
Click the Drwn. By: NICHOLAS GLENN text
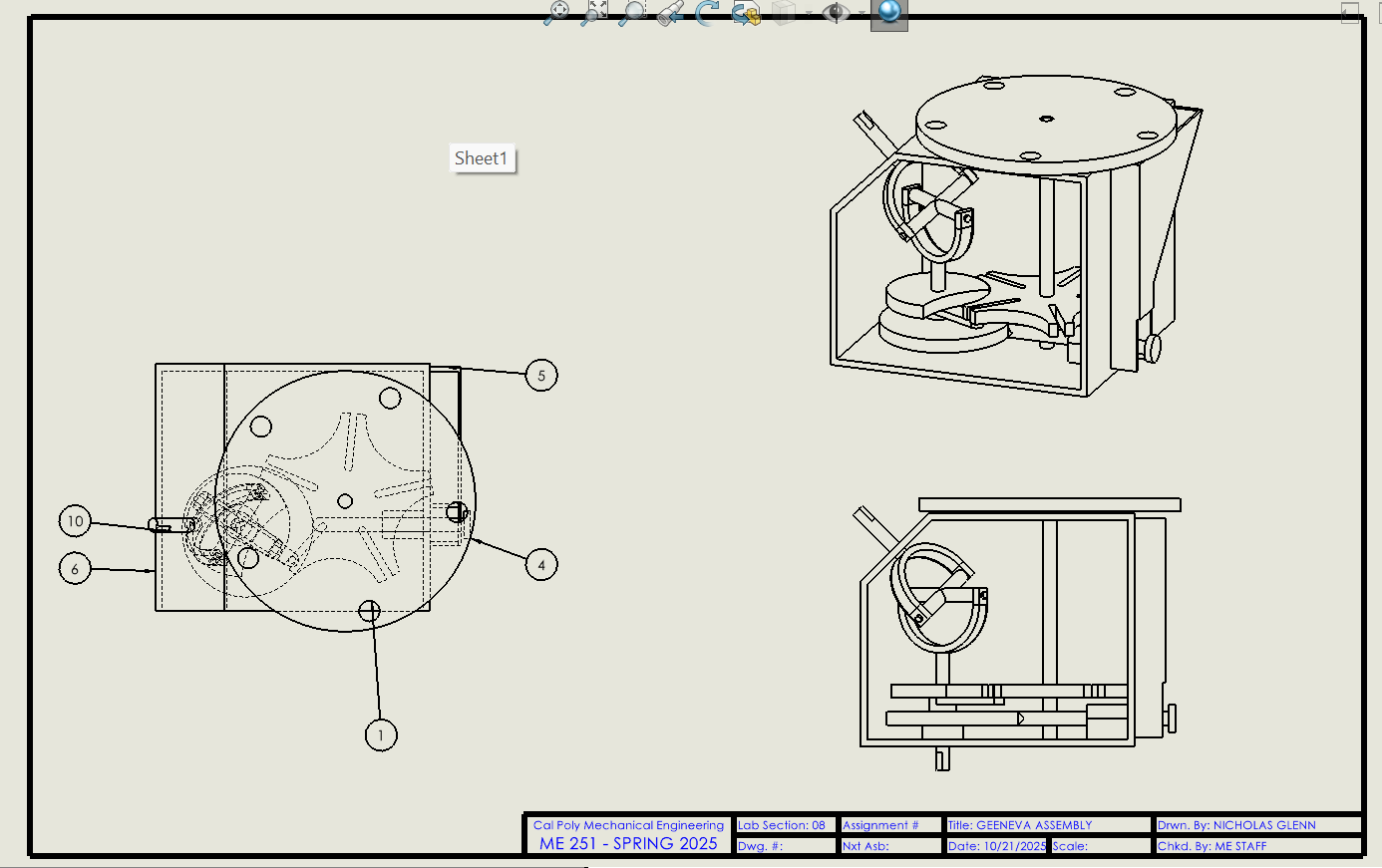point(1236,825)
